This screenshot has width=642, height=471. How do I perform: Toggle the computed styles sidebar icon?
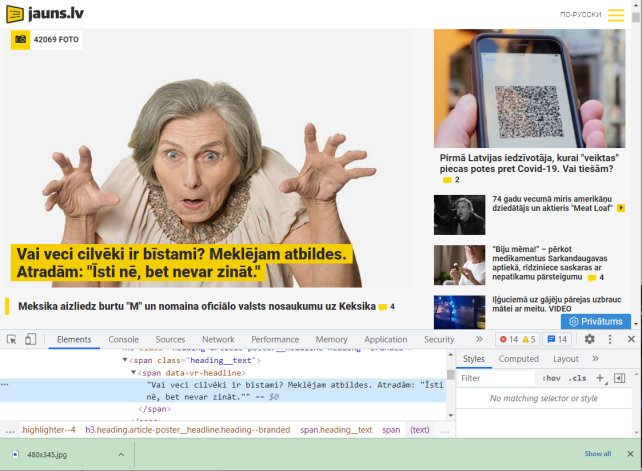pos(619,378)
